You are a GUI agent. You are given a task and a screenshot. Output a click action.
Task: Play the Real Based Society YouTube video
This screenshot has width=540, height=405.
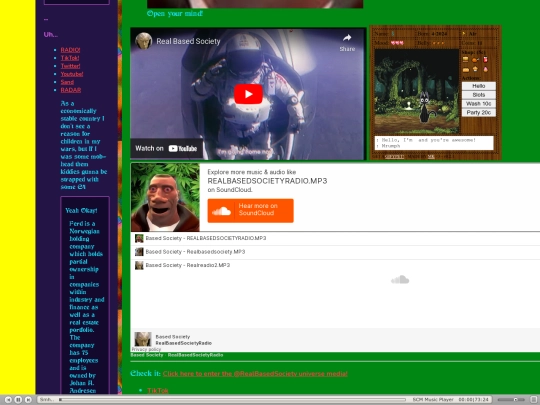pos(248,94)
